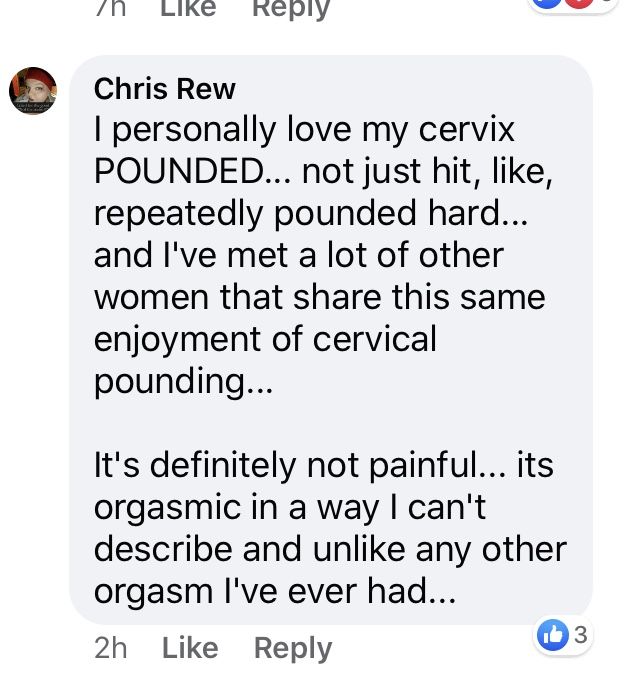Like Chris Rew's comment
636x678 pixels.
(190, 648)
